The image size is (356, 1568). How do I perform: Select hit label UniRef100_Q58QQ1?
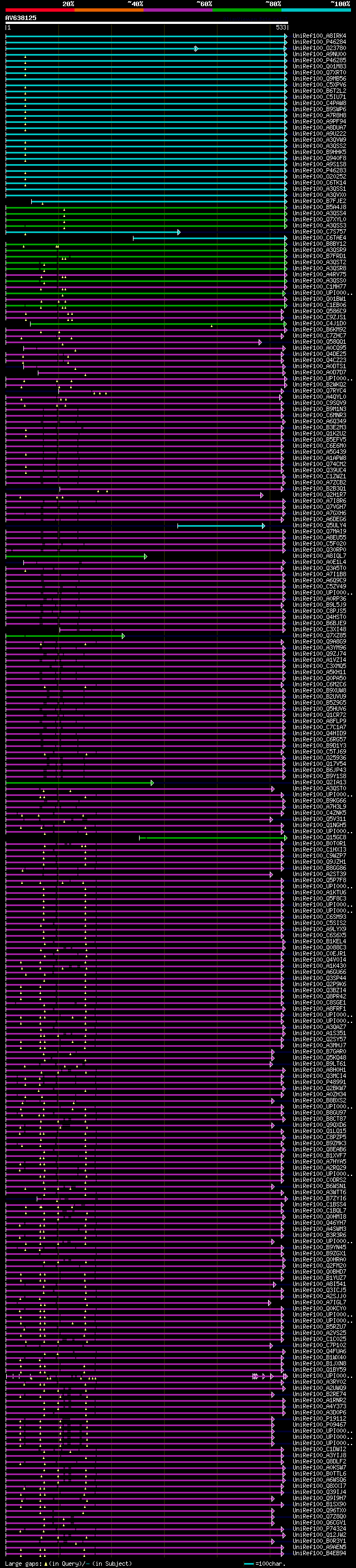[x=319, y=342]
